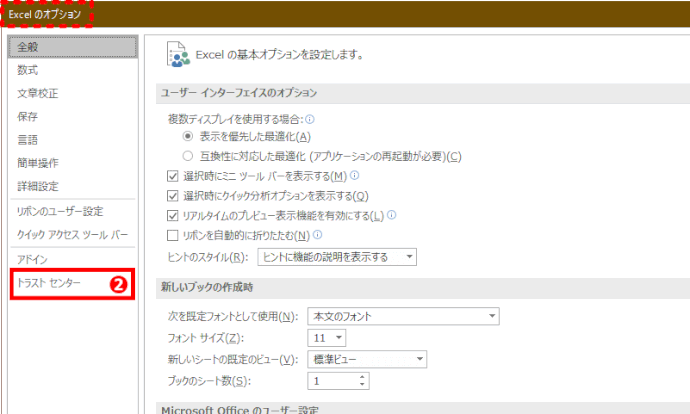Image resolution: width=690 pixels, height=414 pixels.
Task: Click the ブックのシート数(S): label
Action: point(209,381)
